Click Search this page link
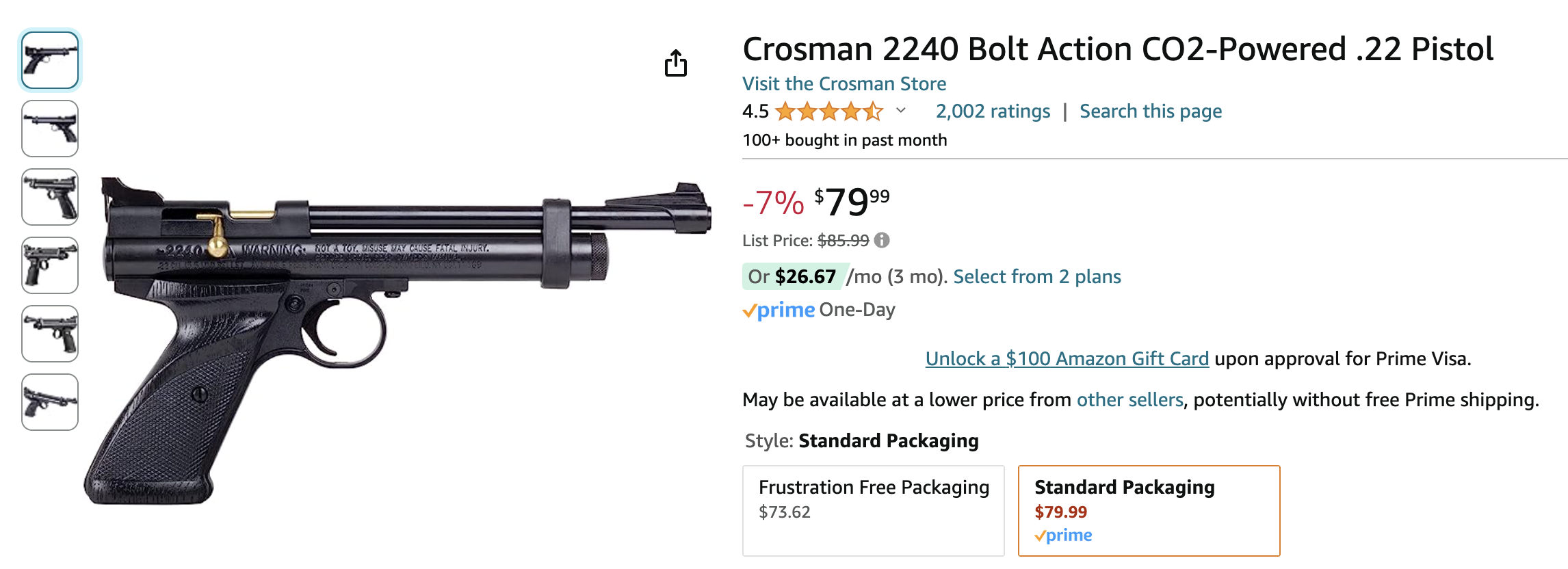The height and width of the screenshot is (569, 1568). tap(1151, 111)
